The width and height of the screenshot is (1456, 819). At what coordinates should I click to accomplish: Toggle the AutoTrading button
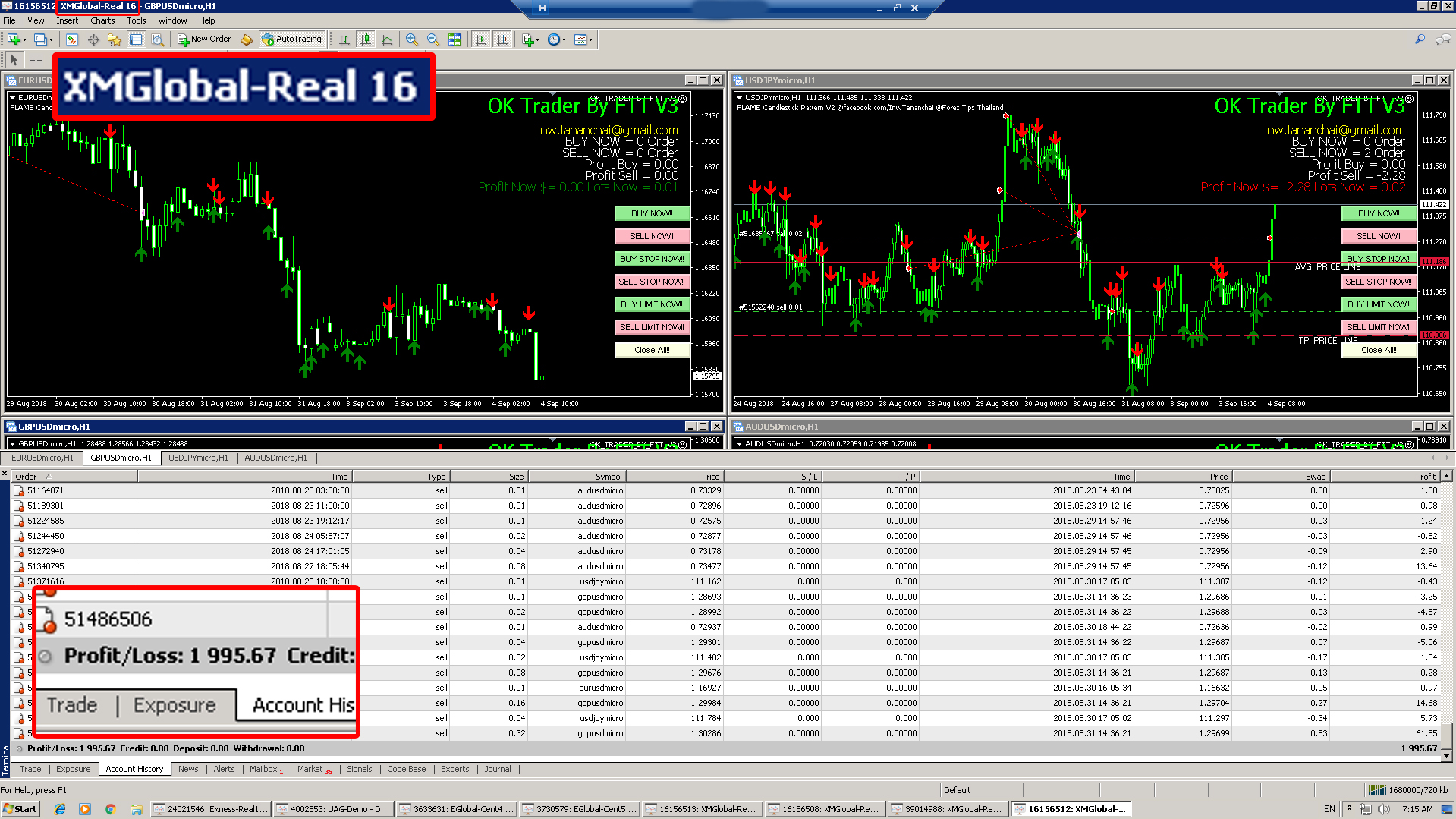pos(292,39)
